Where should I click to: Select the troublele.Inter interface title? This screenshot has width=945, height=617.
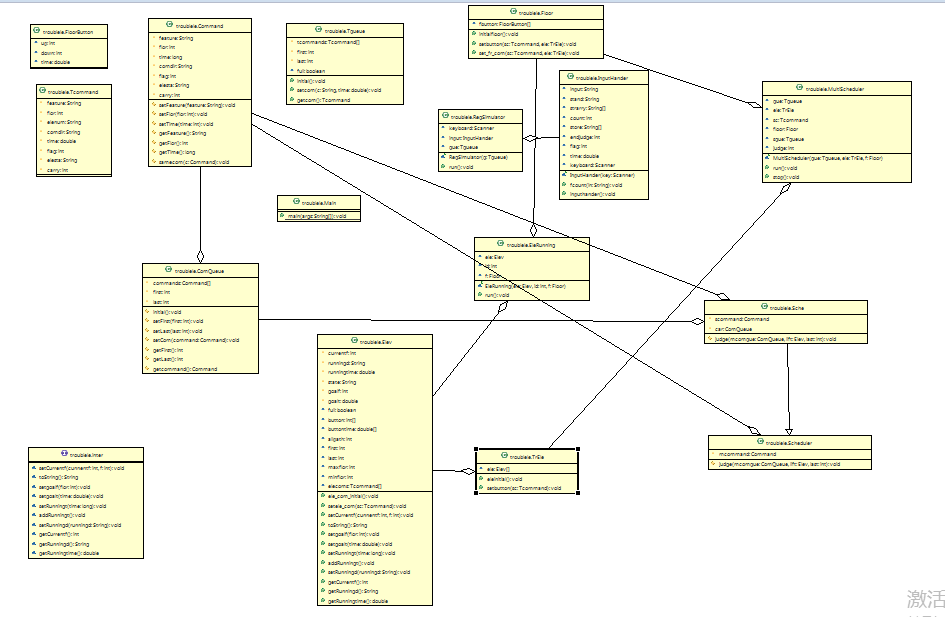click(x=87, y=455)
